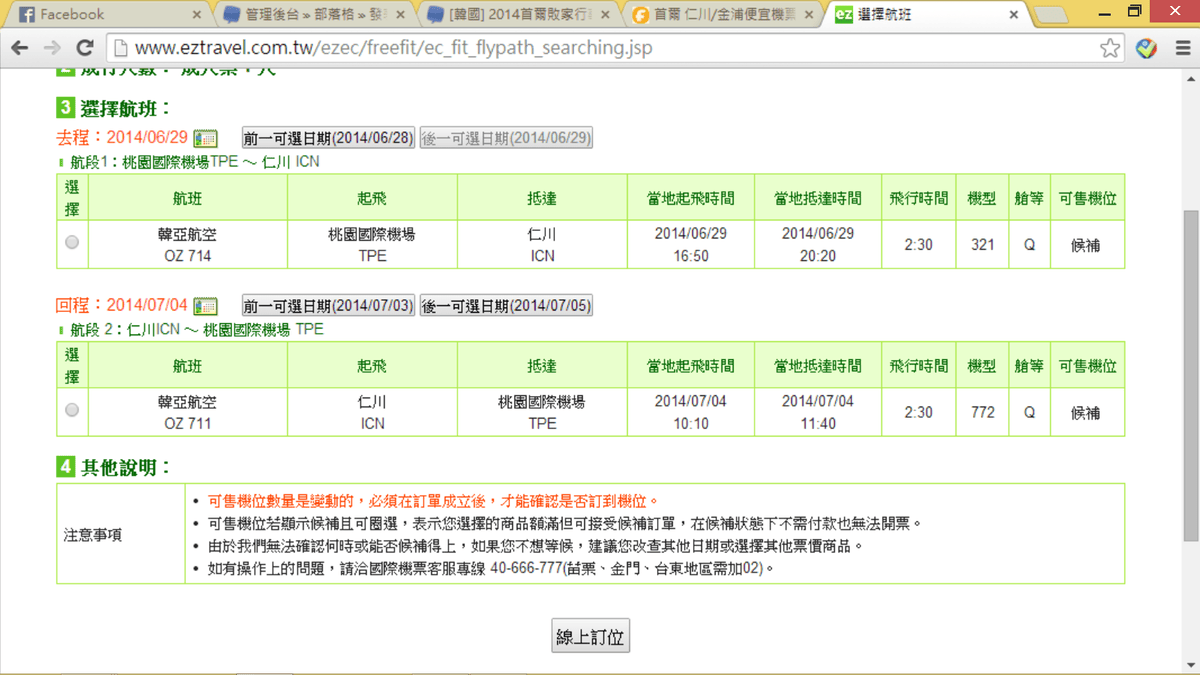
Task: Click the colorful extension icon in toolbar
Action: point(1147,48)
